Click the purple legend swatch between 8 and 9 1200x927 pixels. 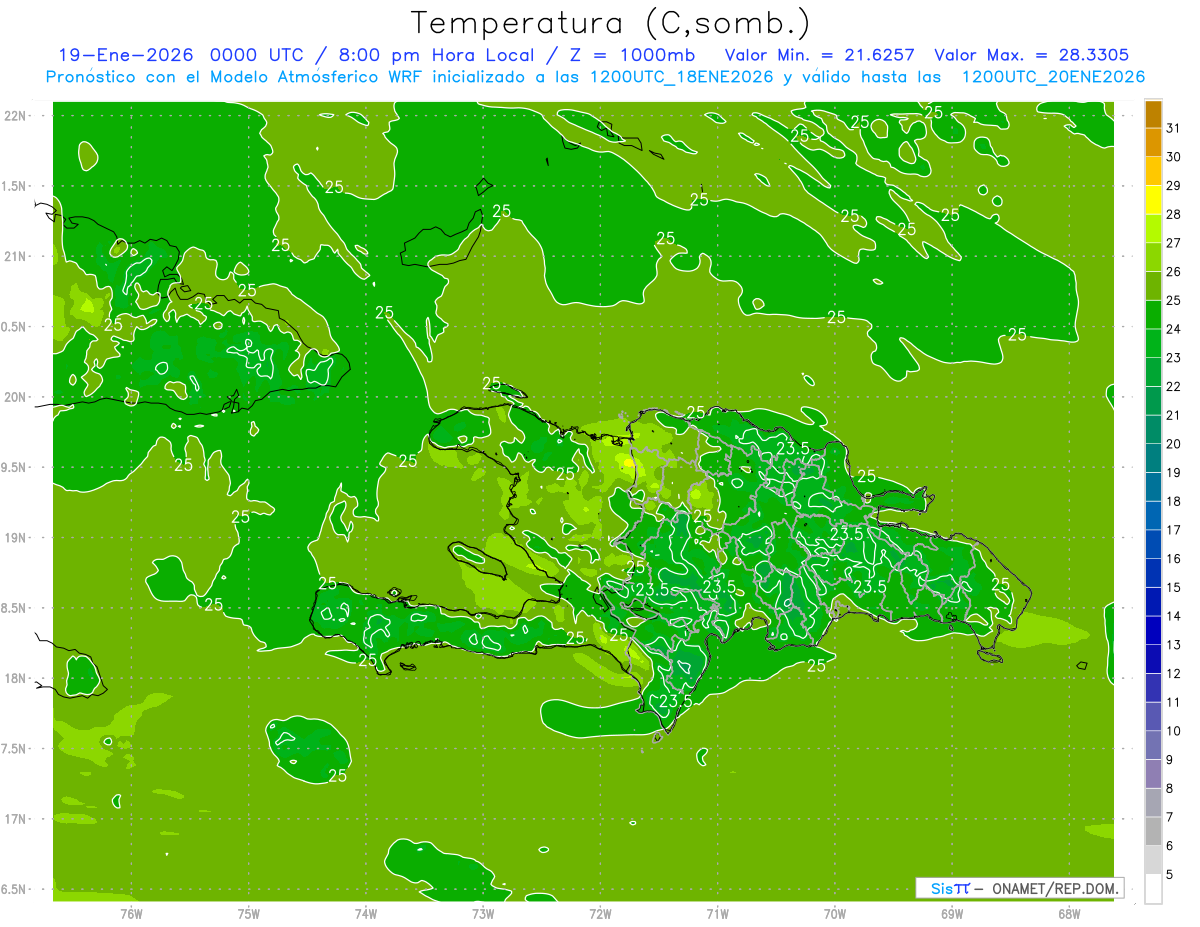pyautogui.click(x=1153, y=774)
